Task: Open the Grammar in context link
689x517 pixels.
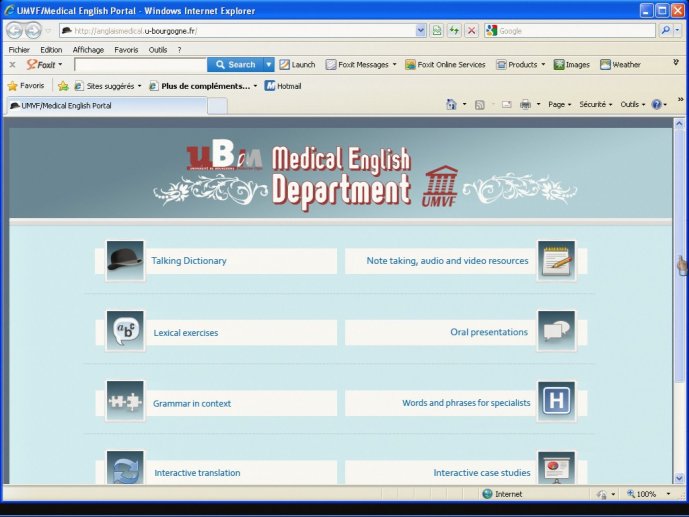Action: (x=192, y=404)
